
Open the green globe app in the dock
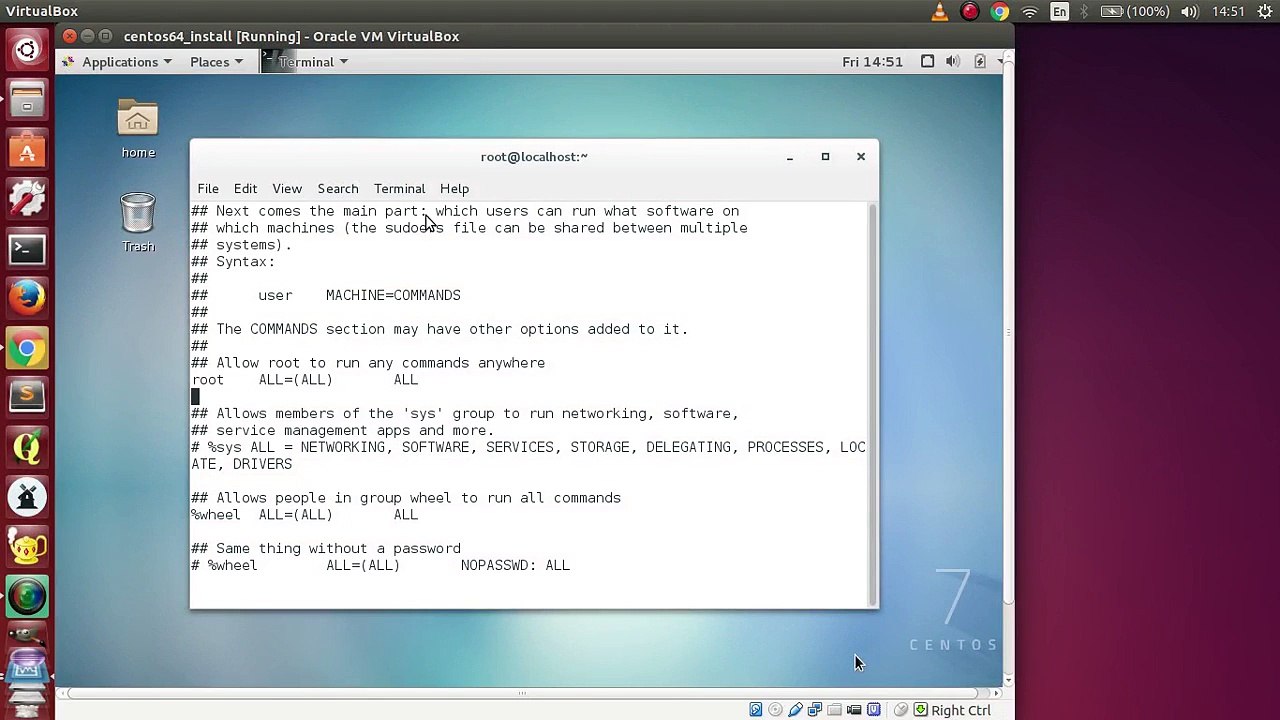[27, 597]
